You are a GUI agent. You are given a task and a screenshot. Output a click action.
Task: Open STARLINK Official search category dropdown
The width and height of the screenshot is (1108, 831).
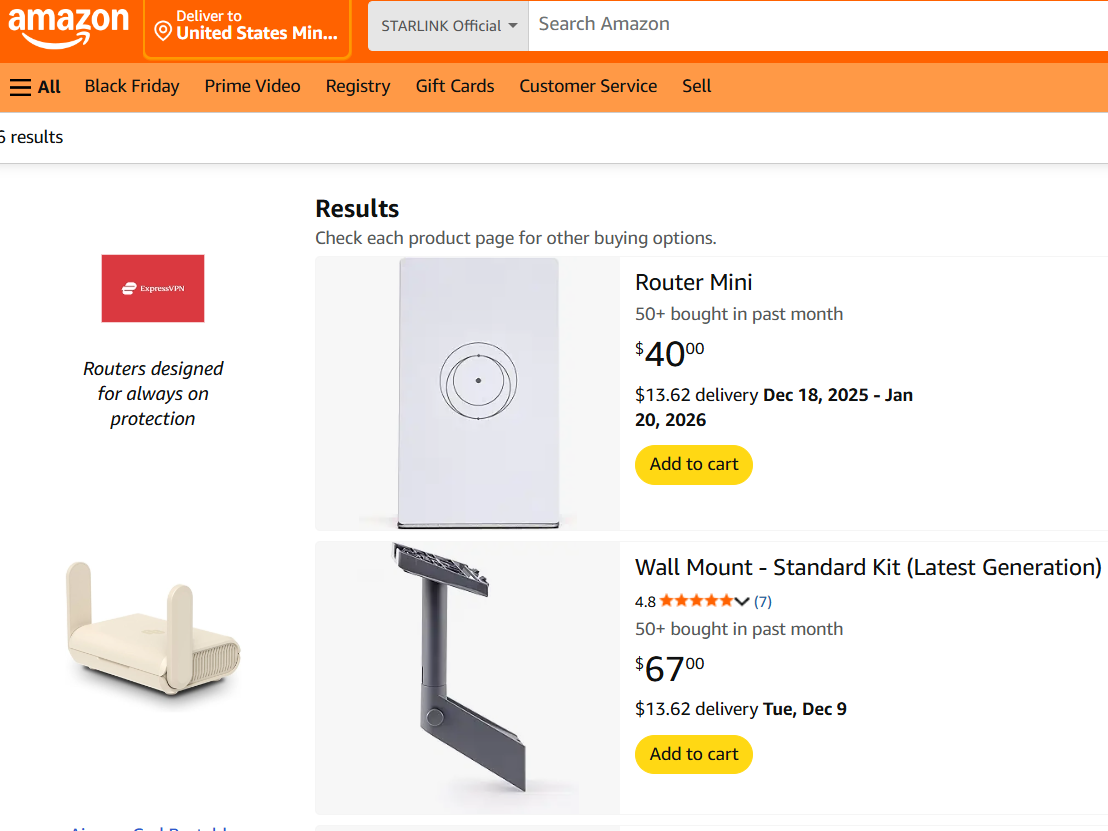coord(448,26)
